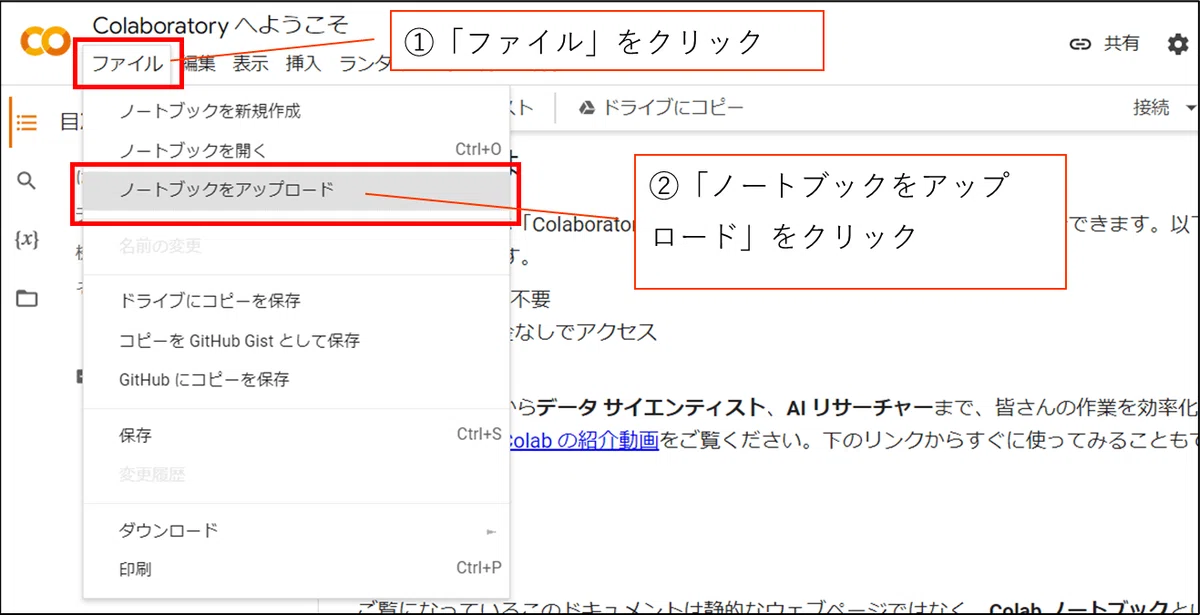Click the Drive icon beside ドライブにコピー

pos(588,108)
